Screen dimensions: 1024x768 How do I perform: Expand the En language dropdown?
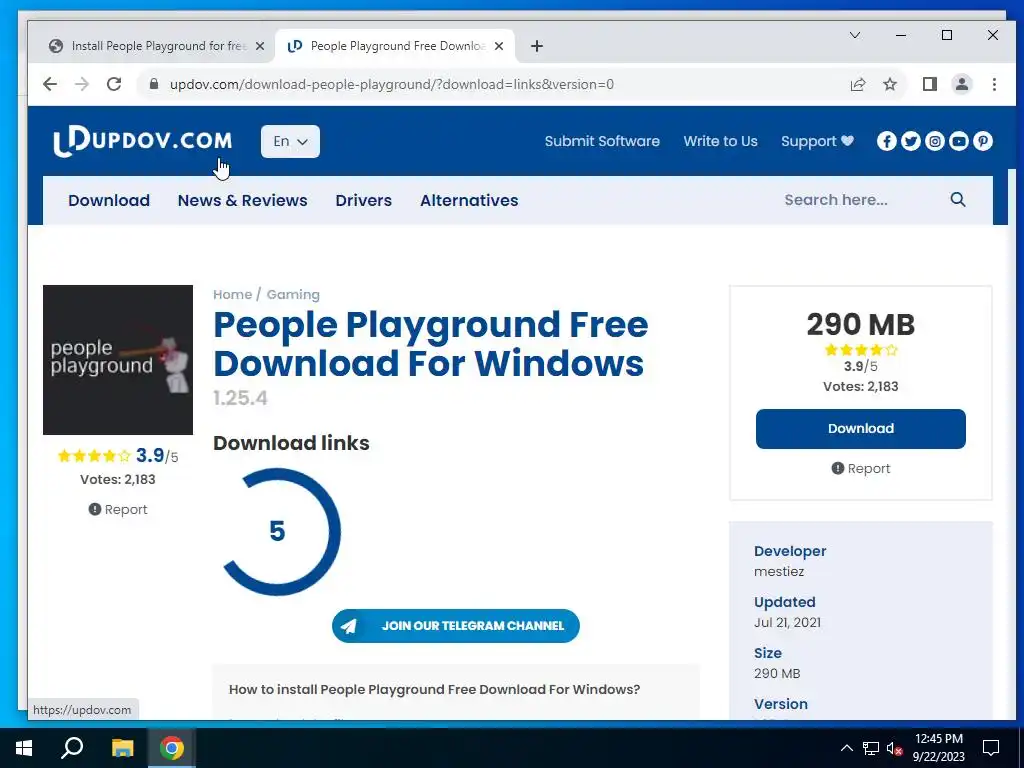pyautogui.click(x=290, y=141)
